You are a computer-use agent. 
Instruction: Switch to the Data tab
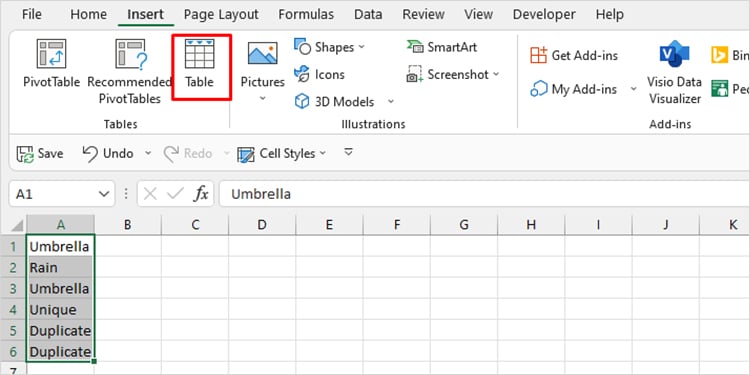coord(368,14)
